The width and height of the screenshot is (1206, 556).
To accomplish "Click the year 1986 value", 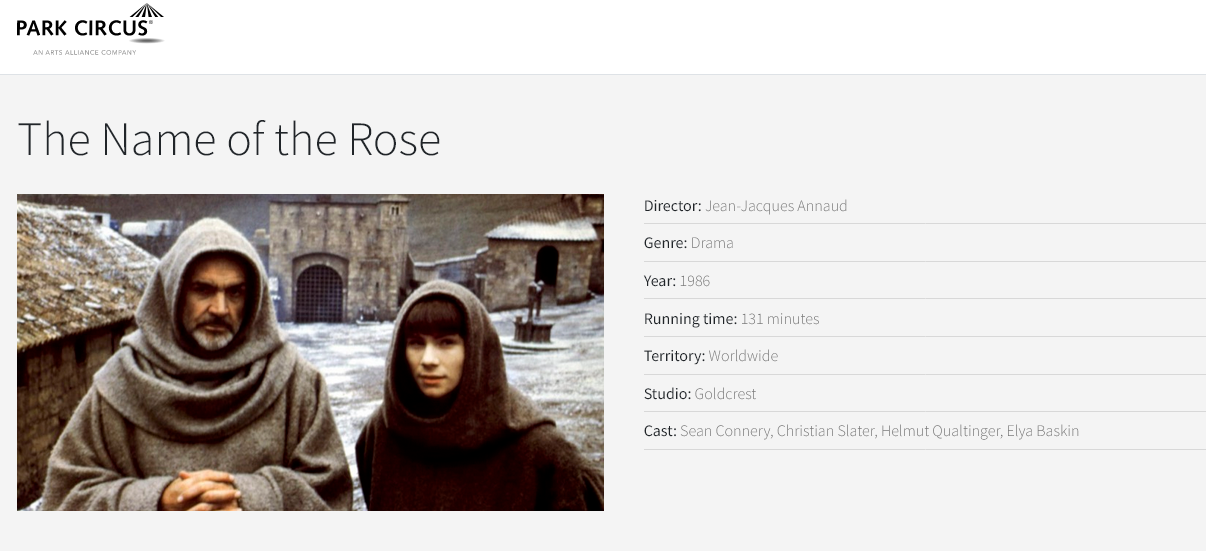I will pyautogui.click(x=695, y=281).
